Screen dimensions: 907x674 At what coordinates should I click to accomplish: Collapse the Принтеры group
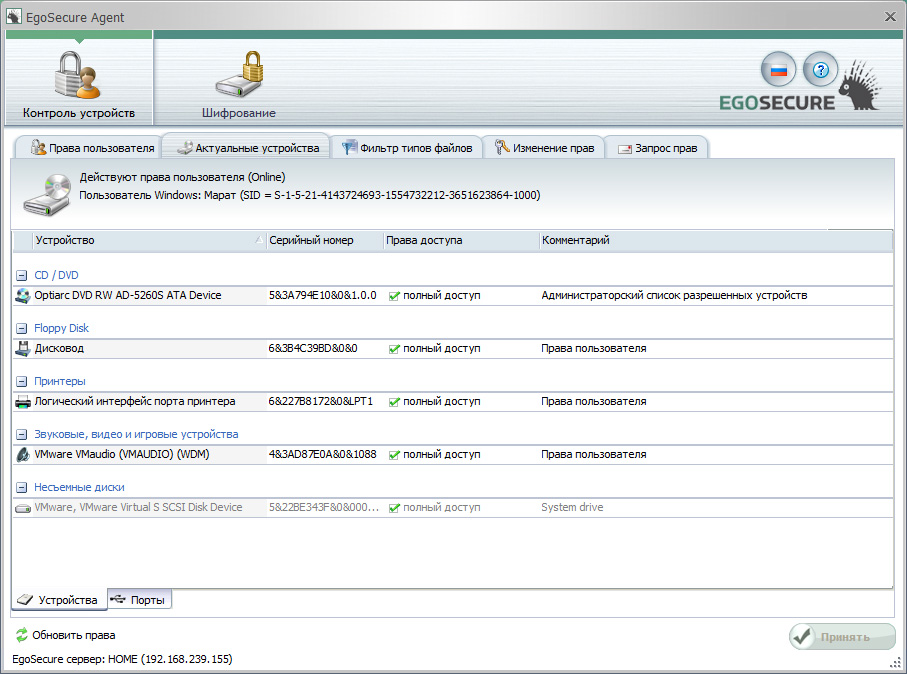[x=21, y=381]
